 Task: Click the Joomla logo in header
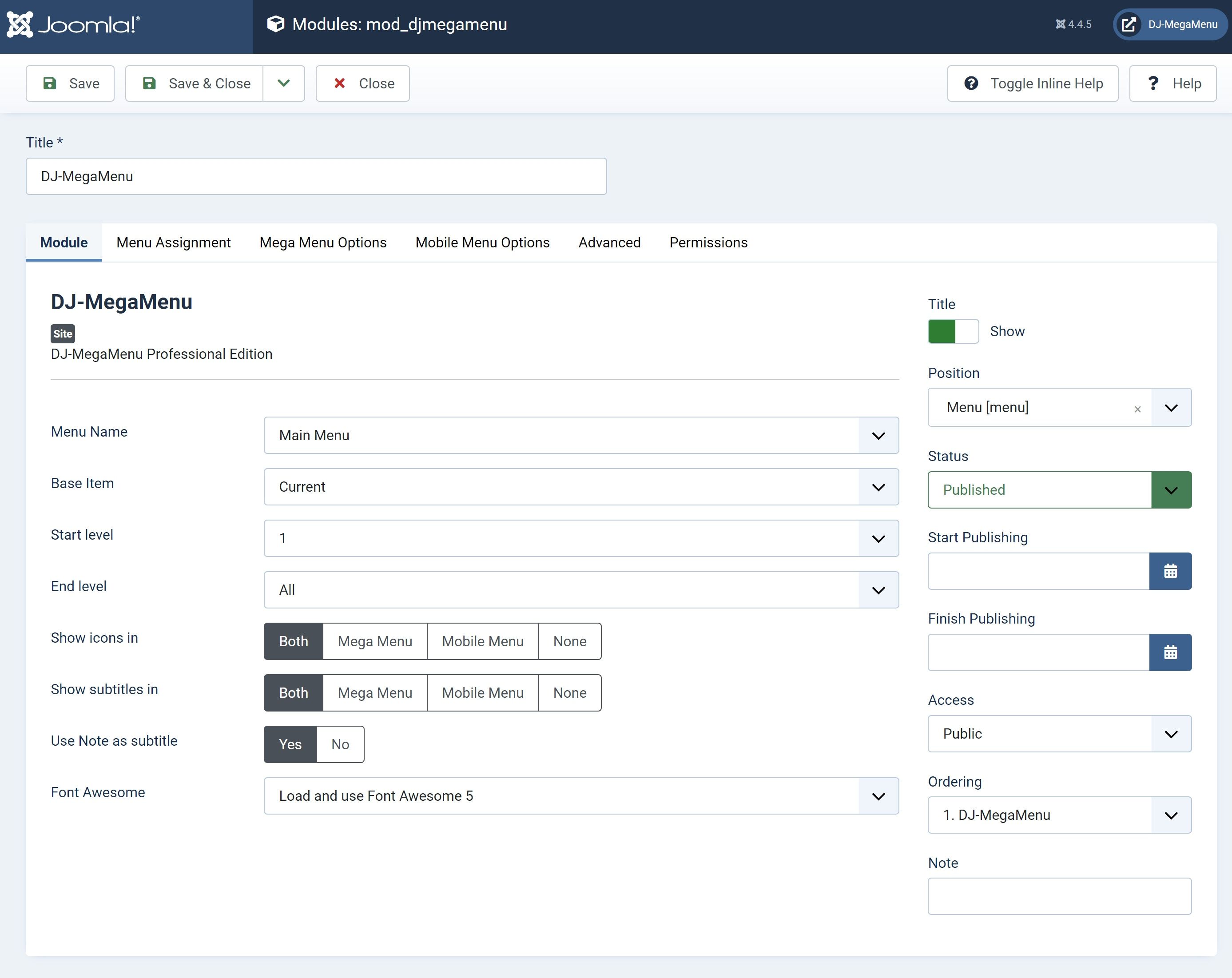pos(73,24)
